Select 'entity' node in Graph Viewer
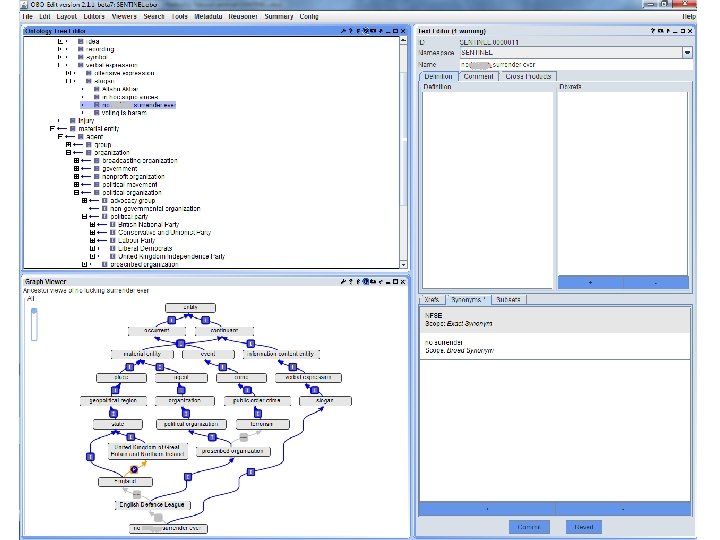The image size is (720, 540). [190, 308]
